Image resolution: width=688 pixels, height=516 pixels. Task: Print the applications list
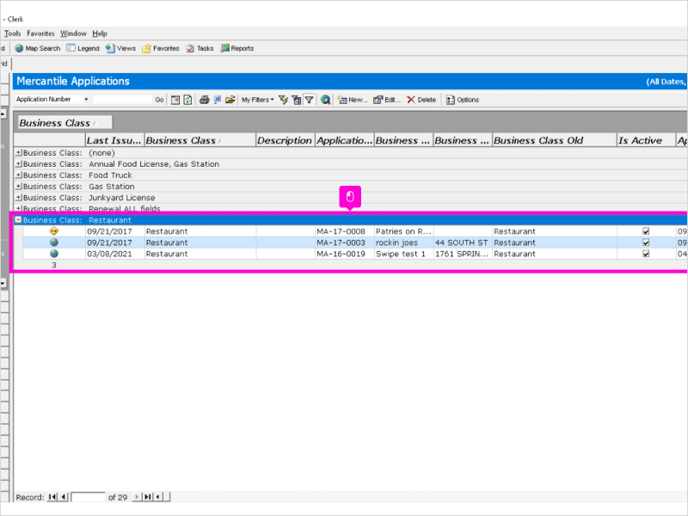204,100
